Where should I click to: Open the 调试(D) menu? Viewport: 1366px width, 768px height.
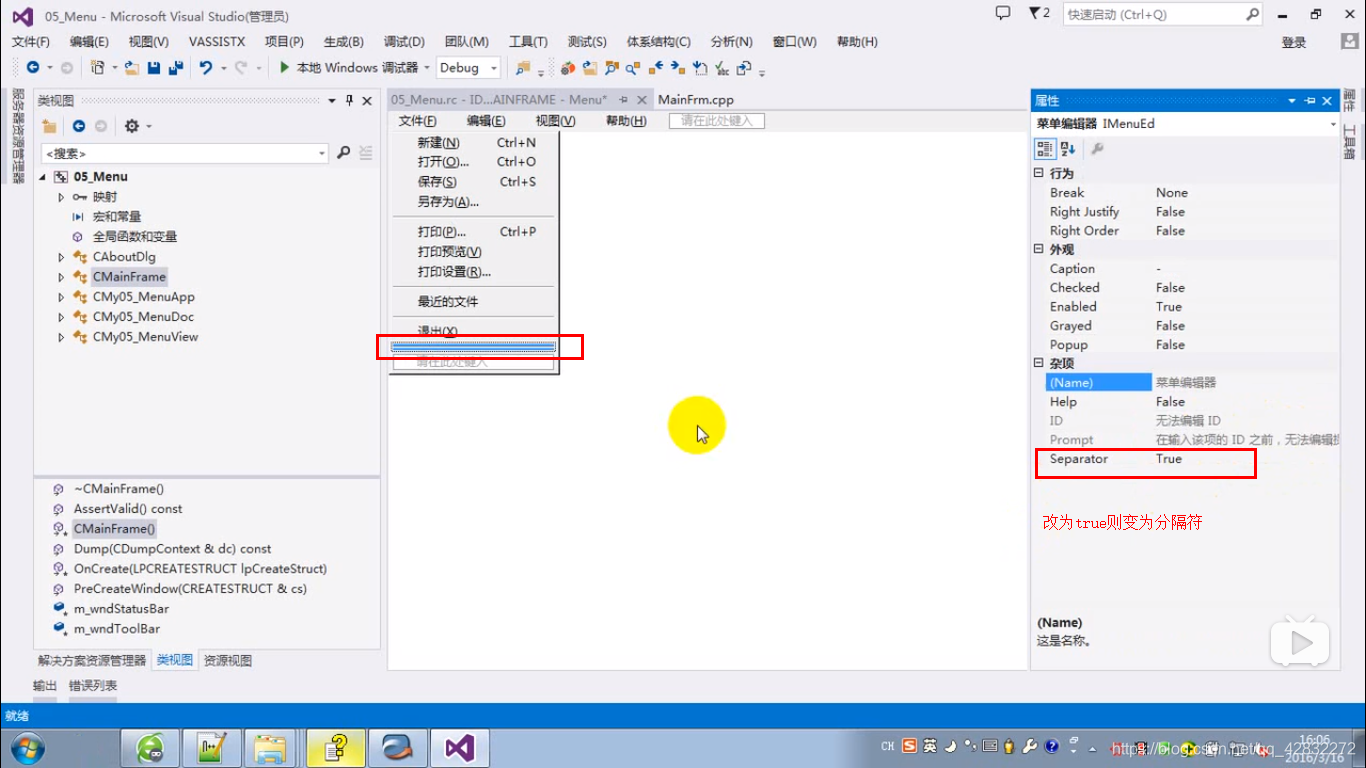404,42
